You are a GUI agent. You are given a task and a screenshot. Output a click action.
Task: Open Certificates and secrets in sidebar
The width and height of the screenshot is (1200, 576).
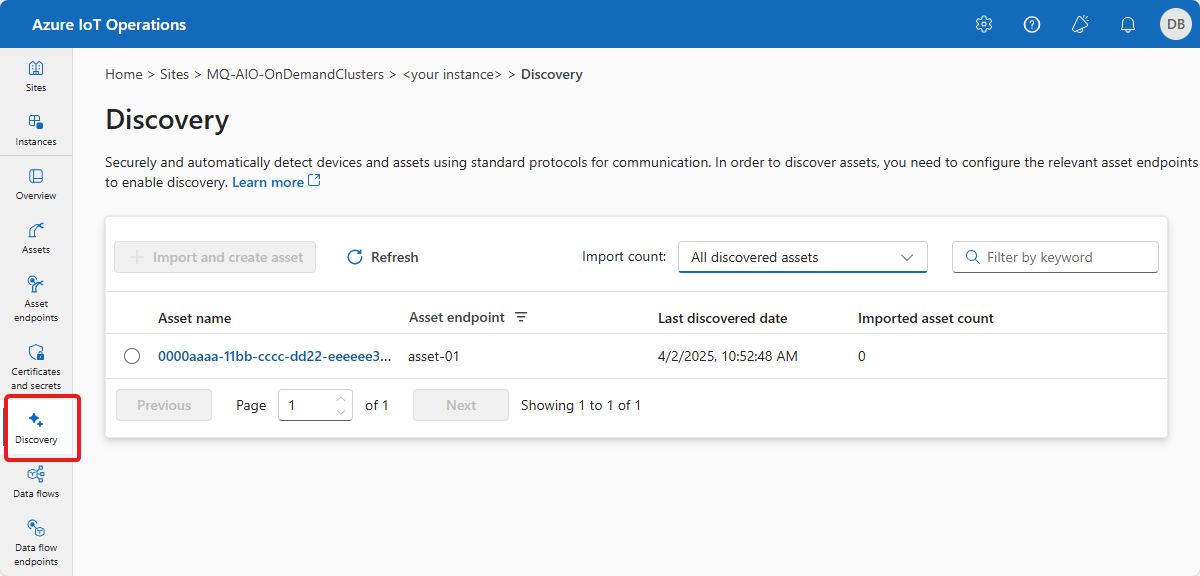pos(36,366)
